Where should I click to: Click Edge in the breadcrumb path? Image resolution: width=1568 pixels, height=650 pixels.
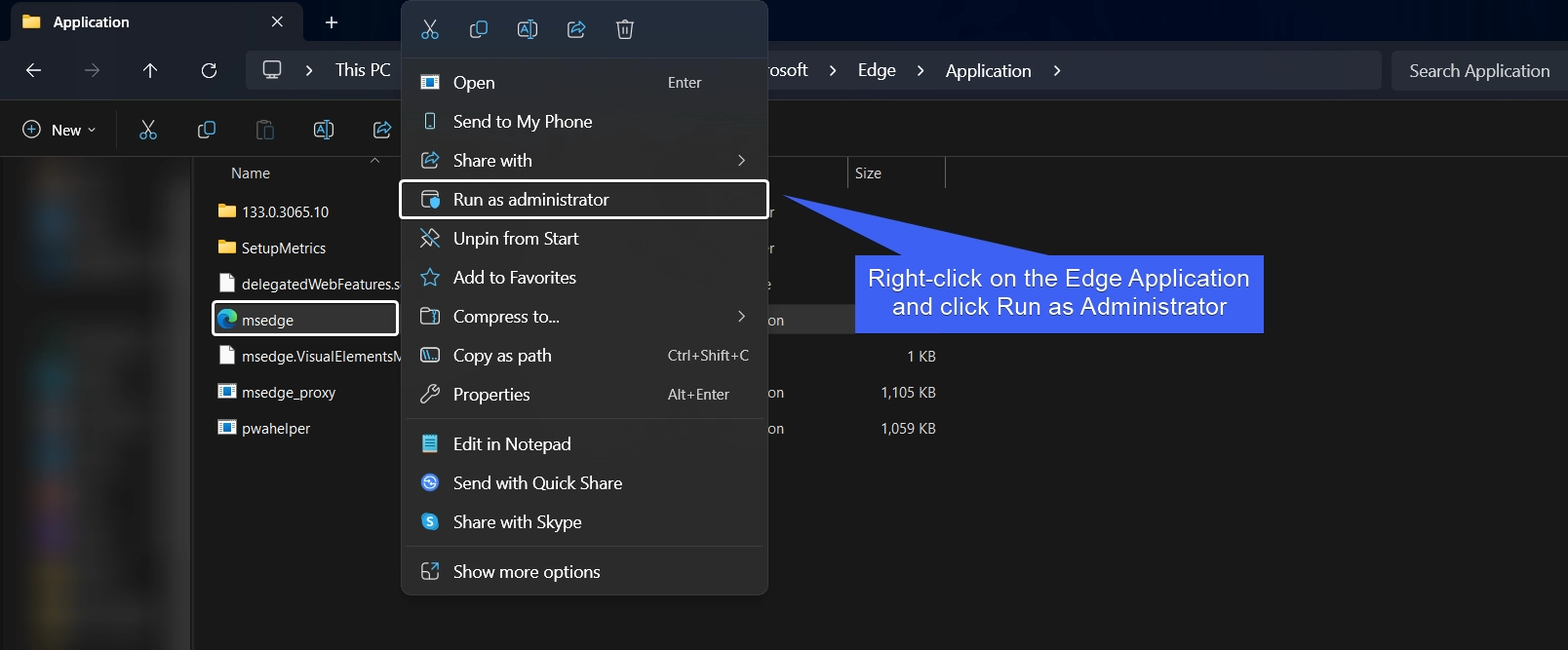point(877,70)
